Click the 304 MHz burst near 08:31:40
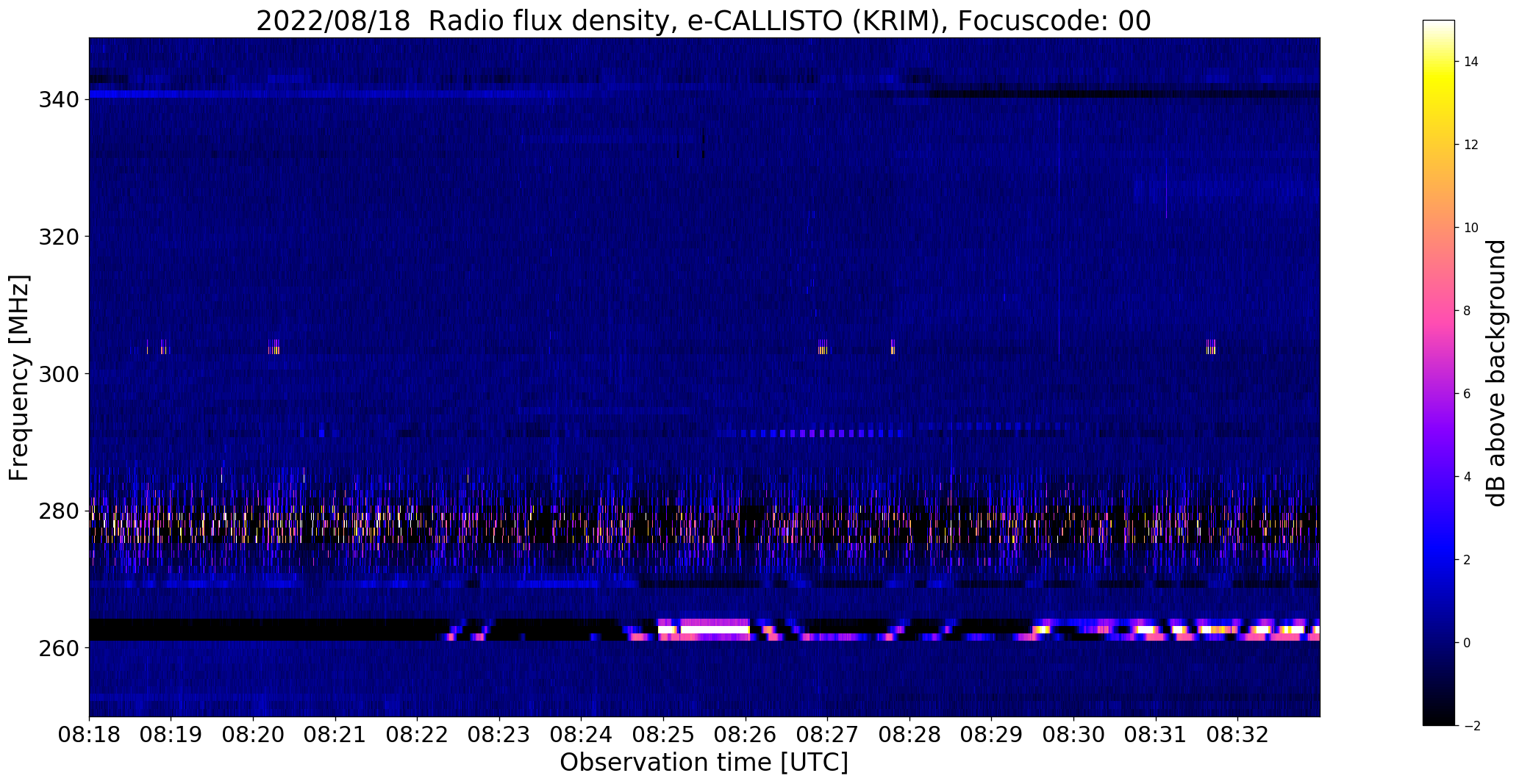The height and width of the screenshot is (784, 1519). (1210, 347)
